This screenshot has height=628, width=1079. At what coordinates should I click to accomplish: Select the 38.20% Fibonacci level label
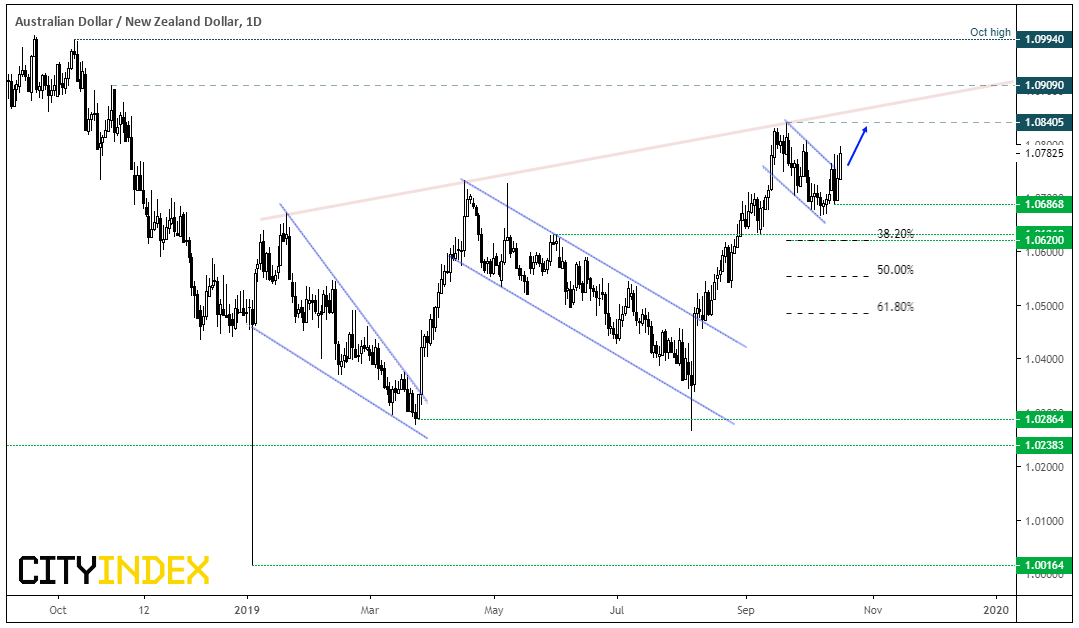[895, 234]
